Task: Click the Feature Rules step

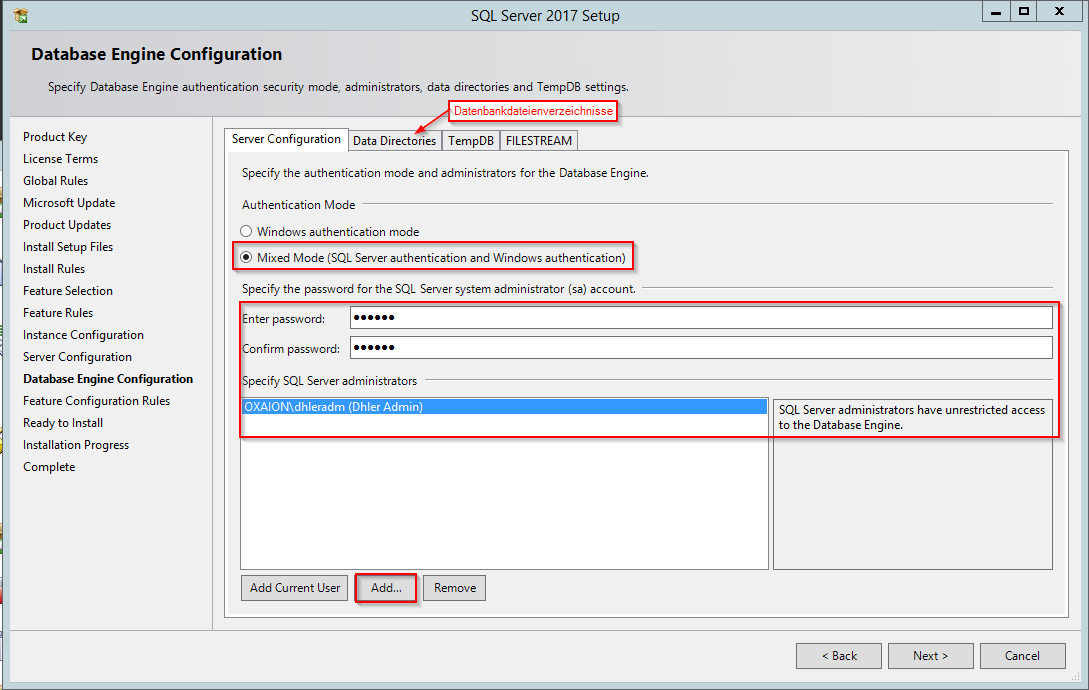Action: (58, 313)
